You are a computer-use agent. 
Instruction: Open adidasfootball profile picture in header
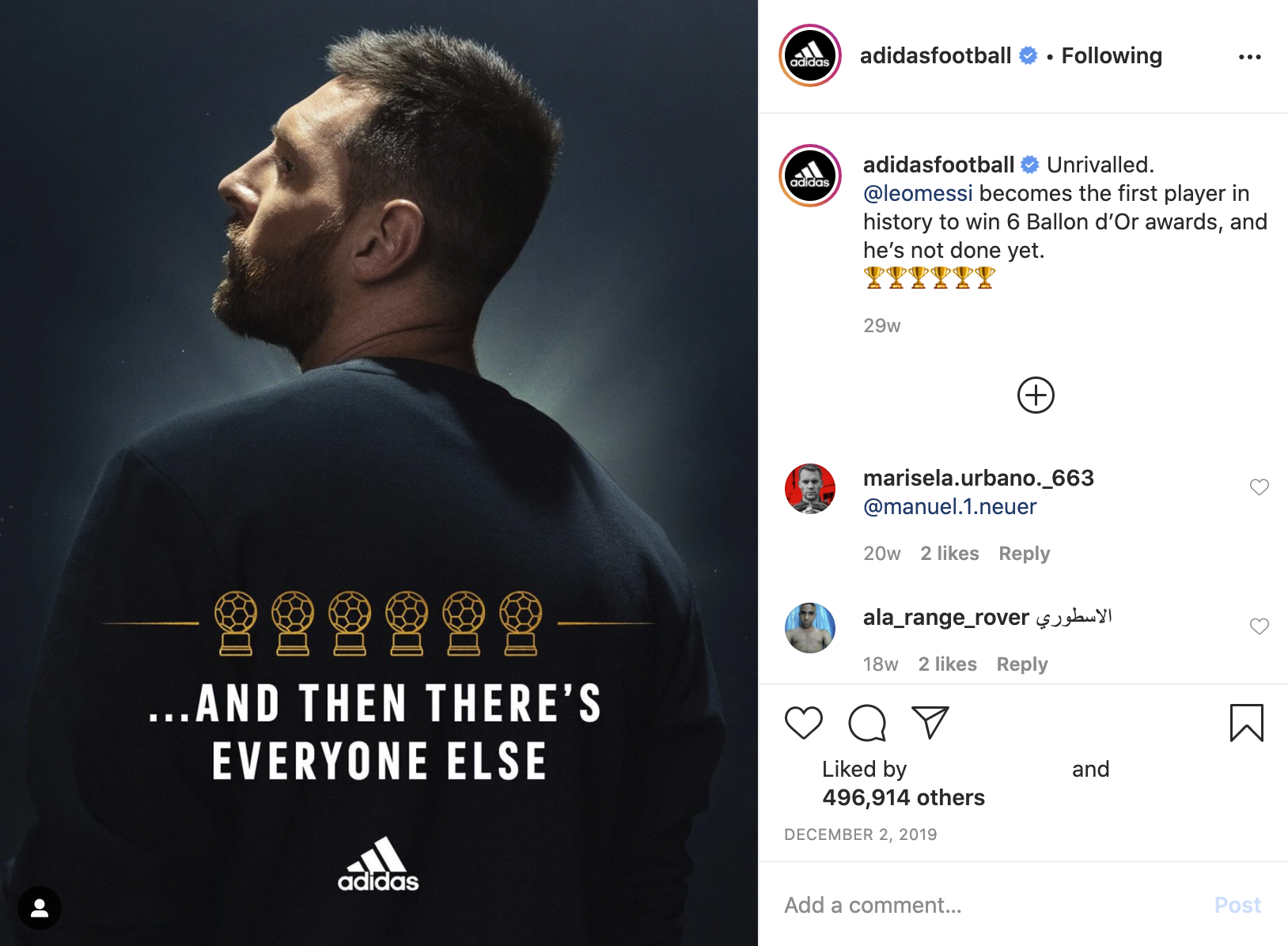click(810, 55)
